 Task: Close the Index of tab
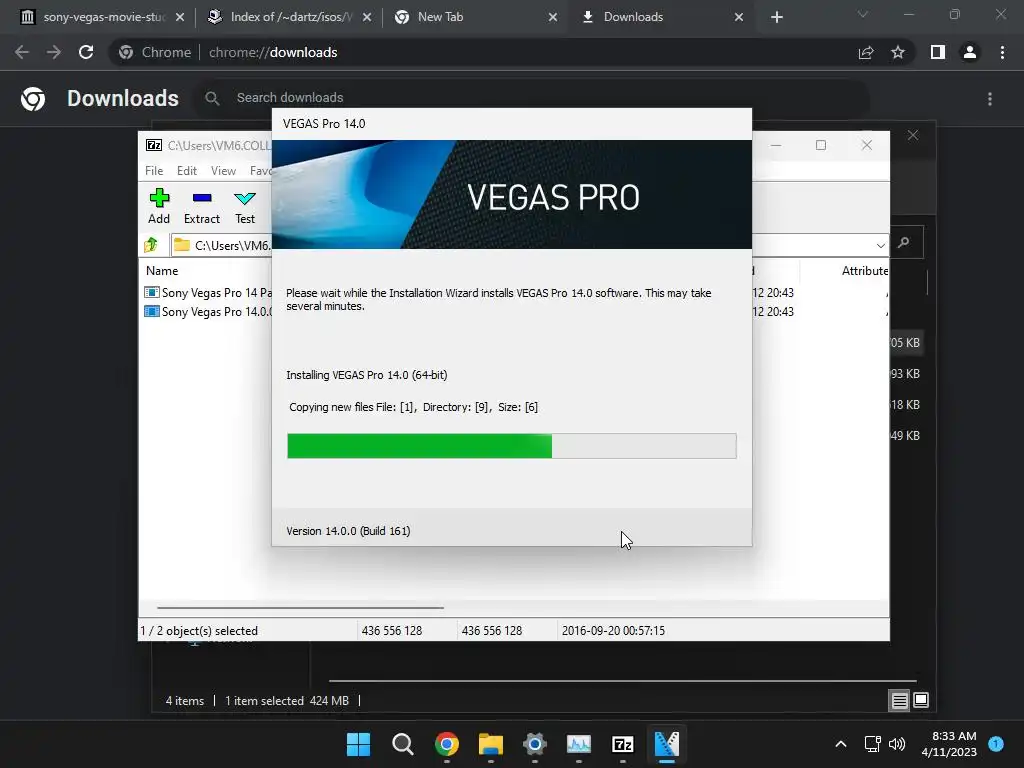point(367,17)
